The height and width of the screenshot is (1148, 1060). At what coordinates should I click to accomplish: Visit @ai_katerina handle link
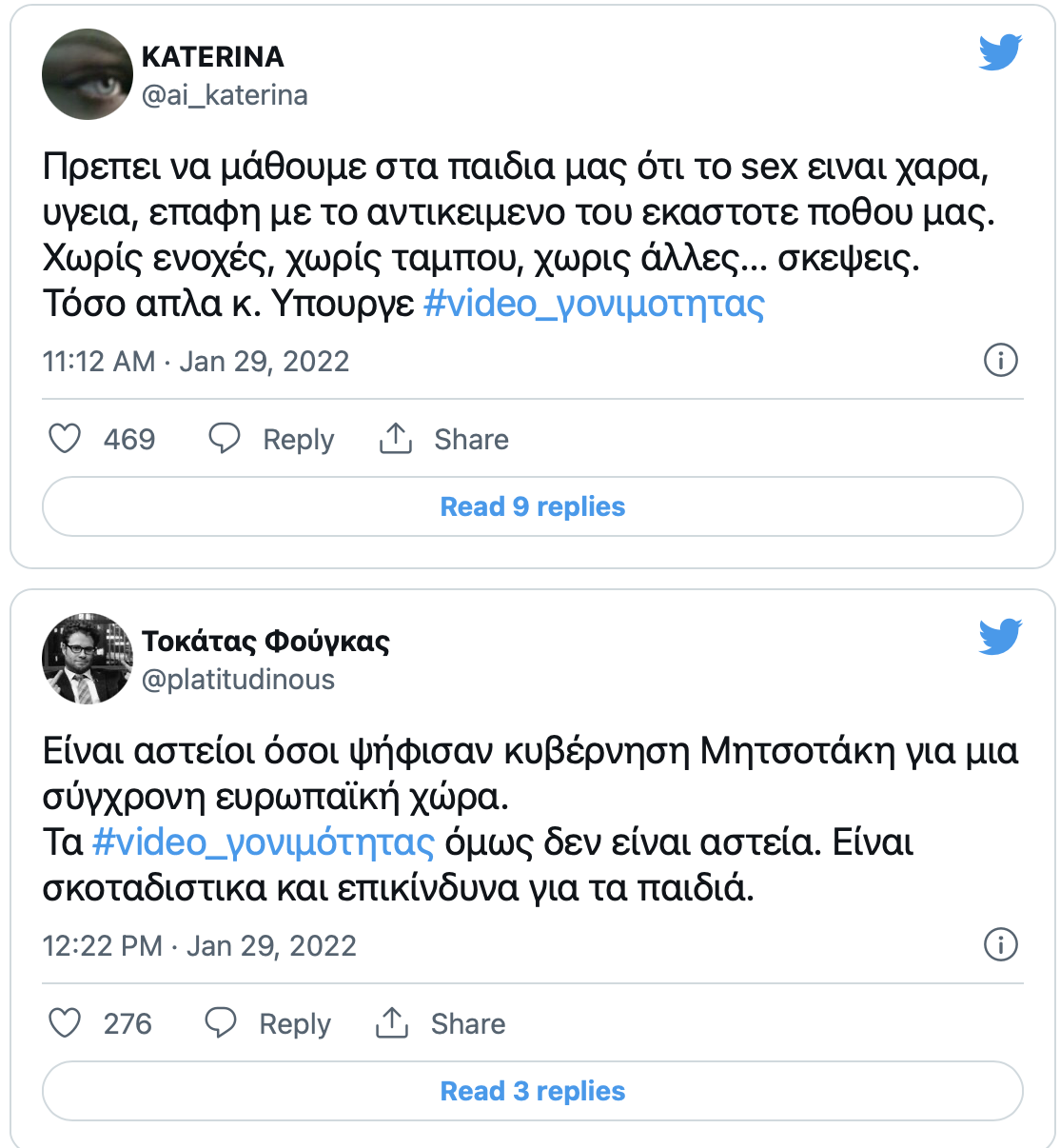coord(225,95)
